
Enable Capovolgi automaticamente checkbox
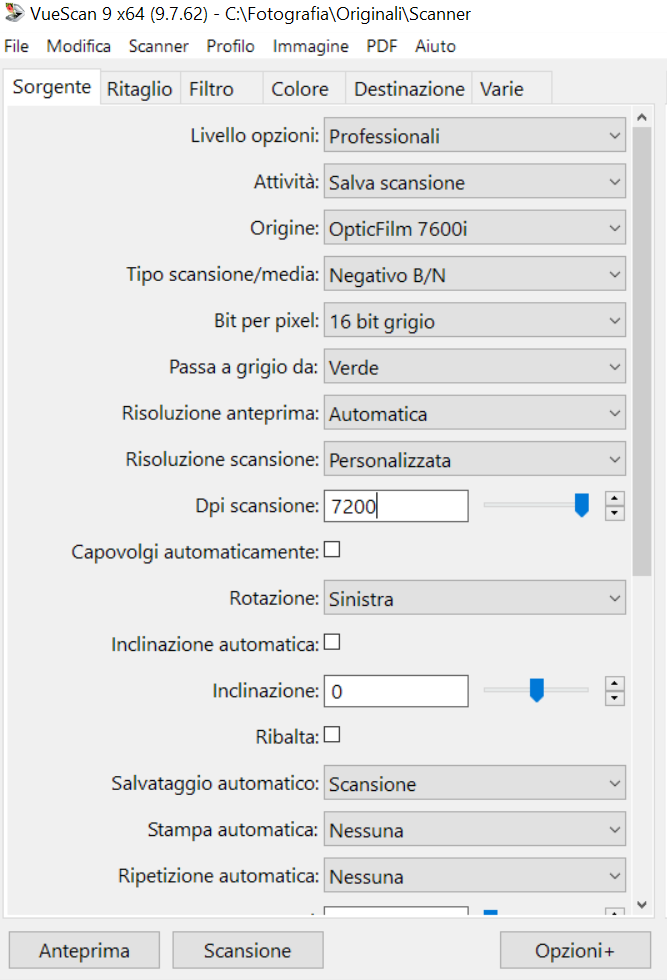[332, 550]
